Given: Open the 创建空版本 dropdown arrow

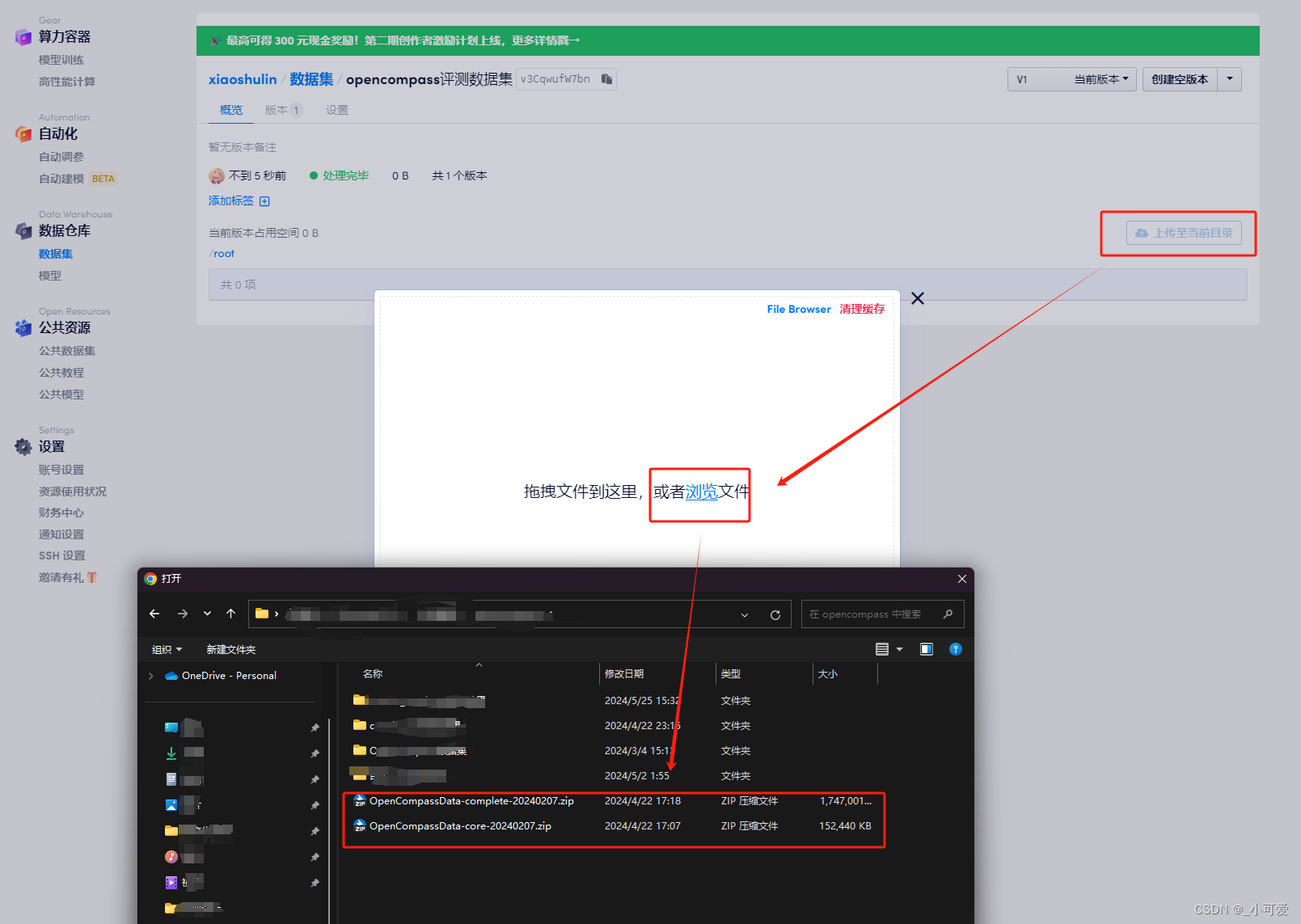Looking at the screenshot, I should coord(1229,78).
